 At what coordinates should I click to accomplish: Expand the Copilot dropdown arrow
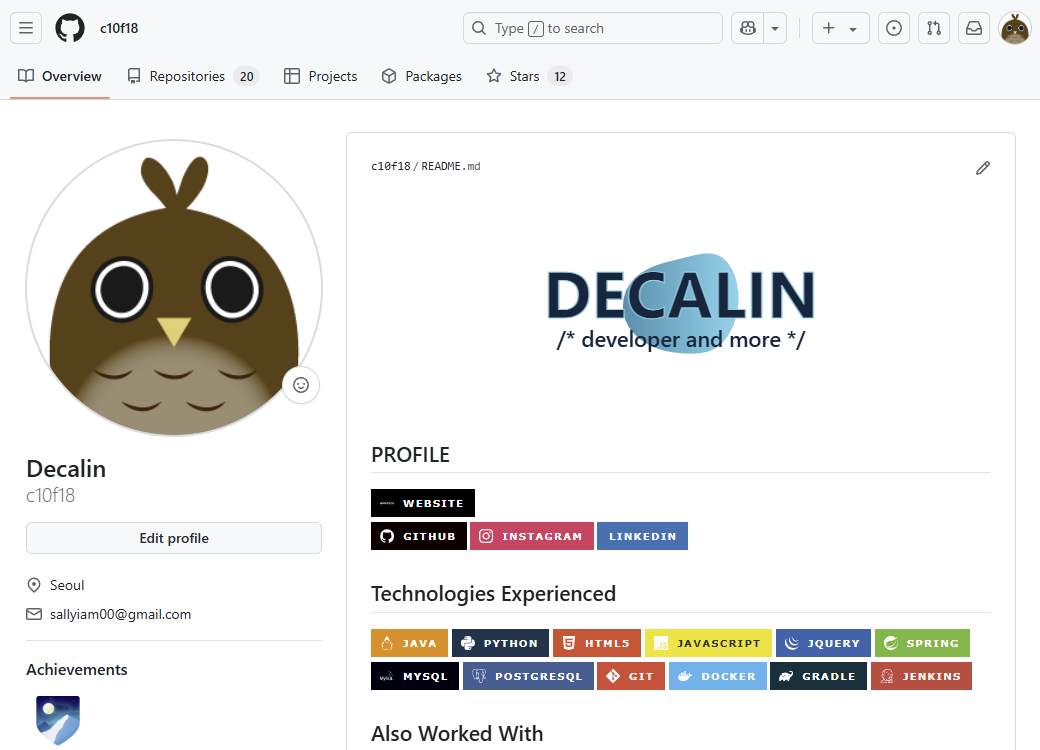775,28
